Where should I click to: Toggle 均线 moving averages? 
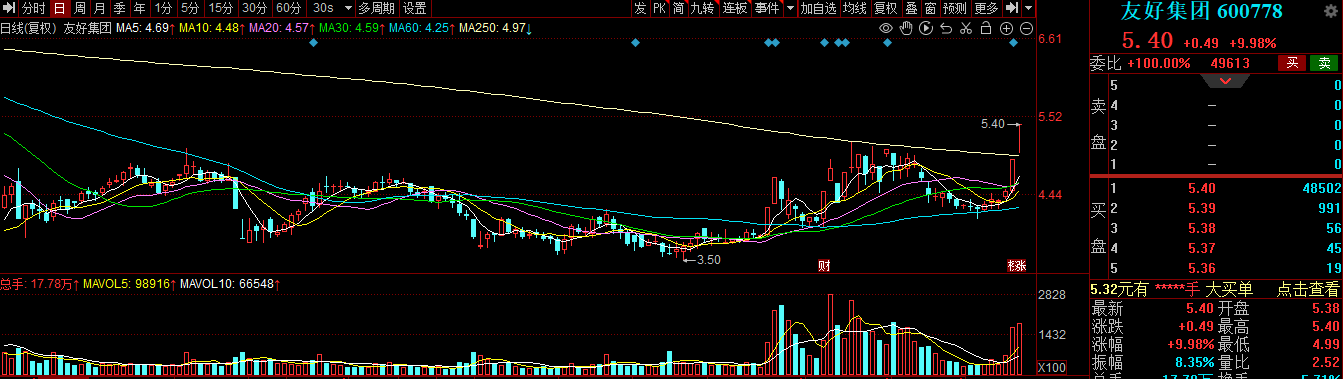(855, 8)
